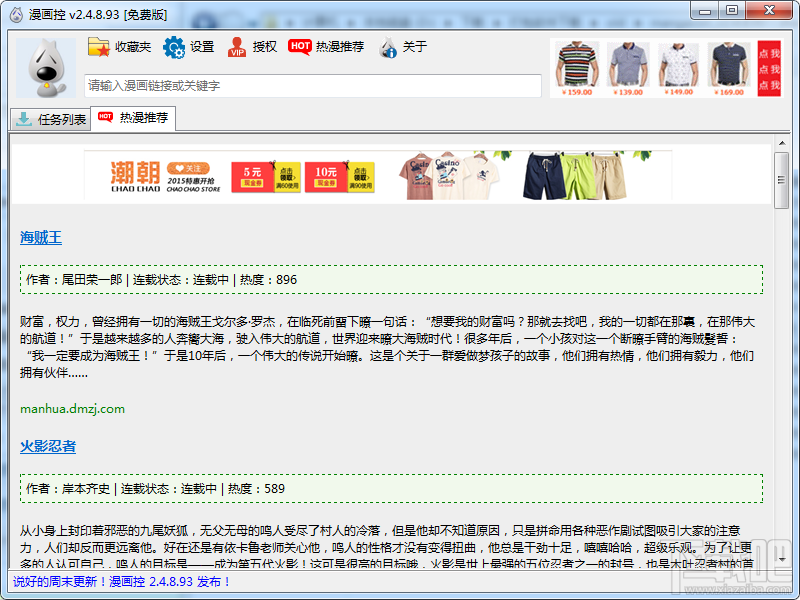
Task: Click the HOT 热漫推荐 toolbar icon
Action: [x=299, y=46]
